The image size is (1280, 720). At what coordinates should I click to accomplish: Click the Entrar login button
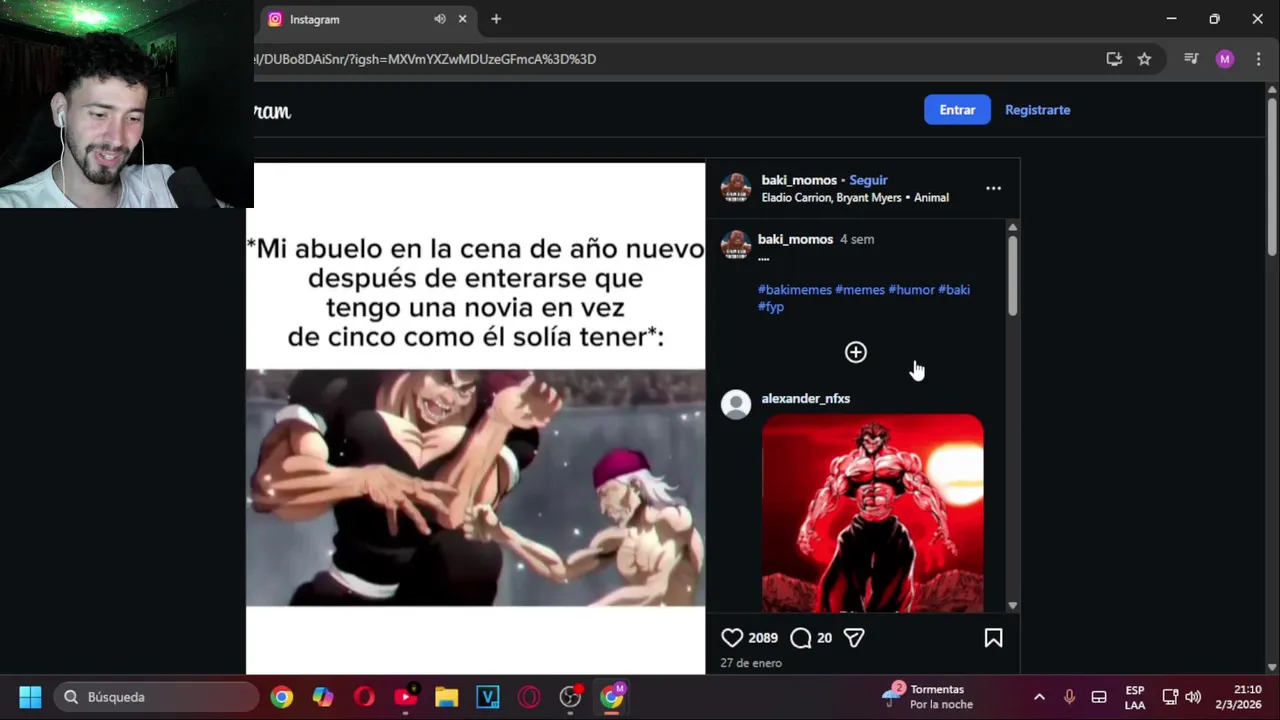[957, 110]
